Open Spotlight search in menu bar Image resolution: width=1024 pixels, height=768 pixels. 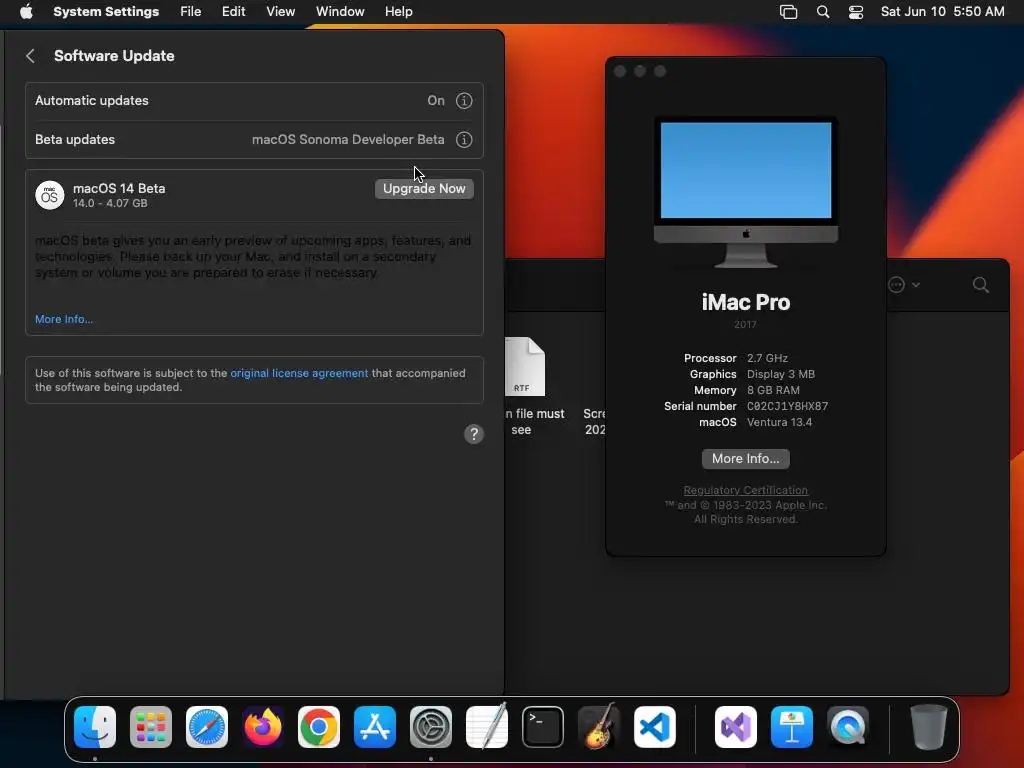click(x=823, y=12)
